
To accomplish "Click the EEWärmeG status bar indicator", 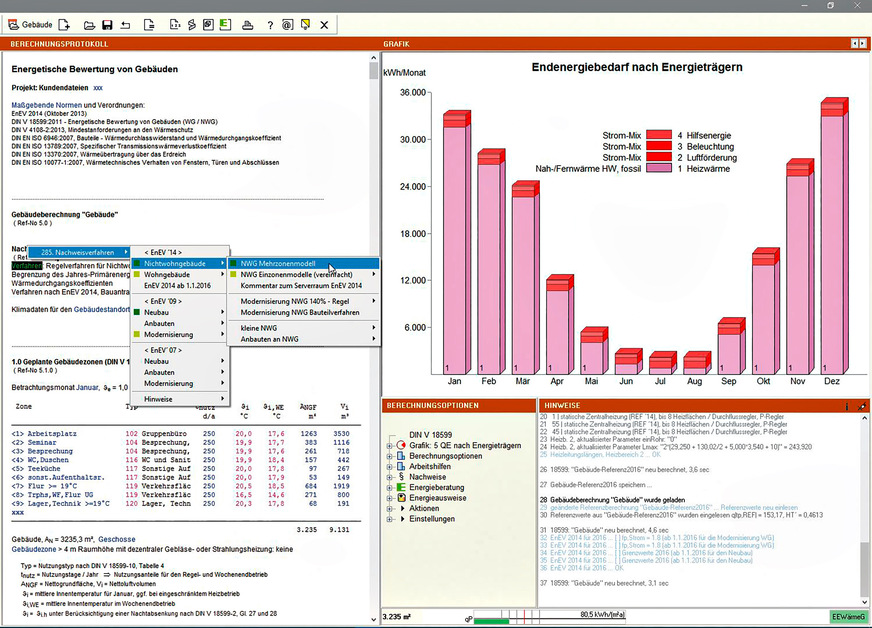I will pyautogui.click(x=848, y=617).
